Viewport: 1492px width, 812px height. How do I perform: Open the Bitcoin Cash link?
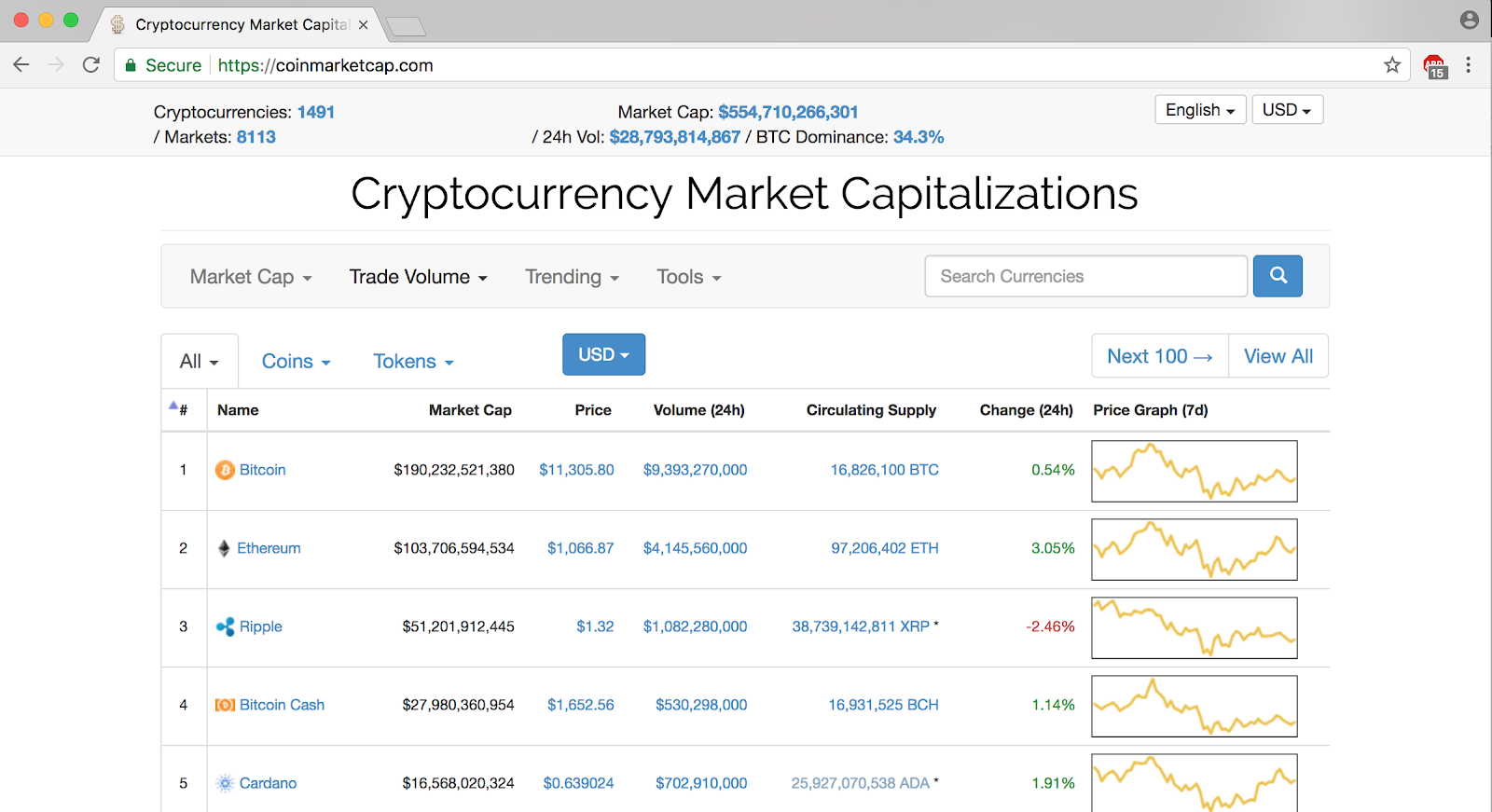282,705
